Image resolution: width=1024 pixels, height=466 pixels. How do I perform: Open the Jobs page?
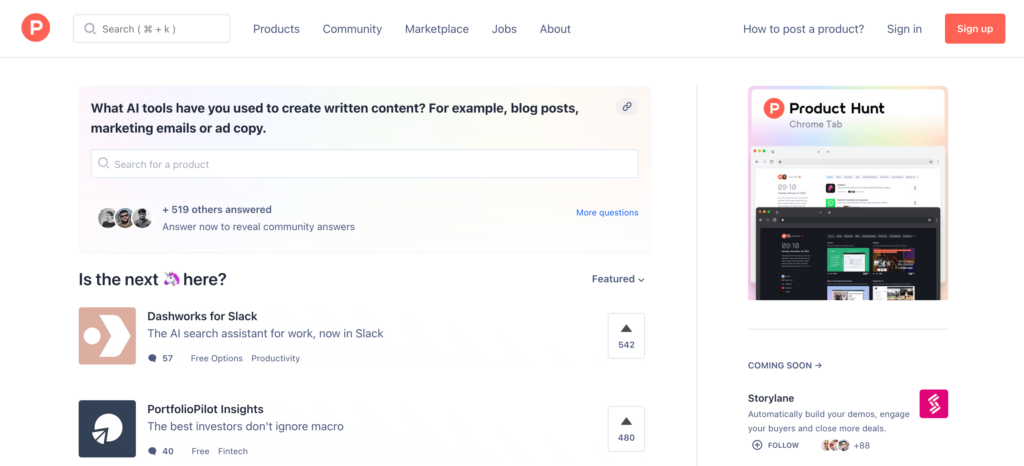click(504, 29)
